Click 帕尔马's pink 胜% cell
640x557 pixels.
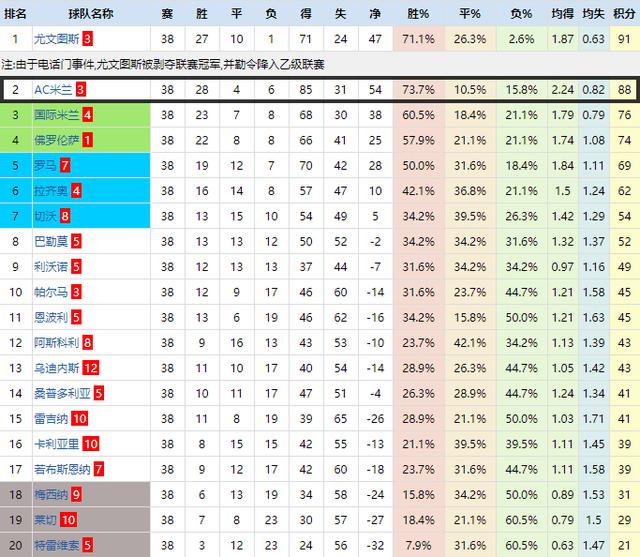420,292
